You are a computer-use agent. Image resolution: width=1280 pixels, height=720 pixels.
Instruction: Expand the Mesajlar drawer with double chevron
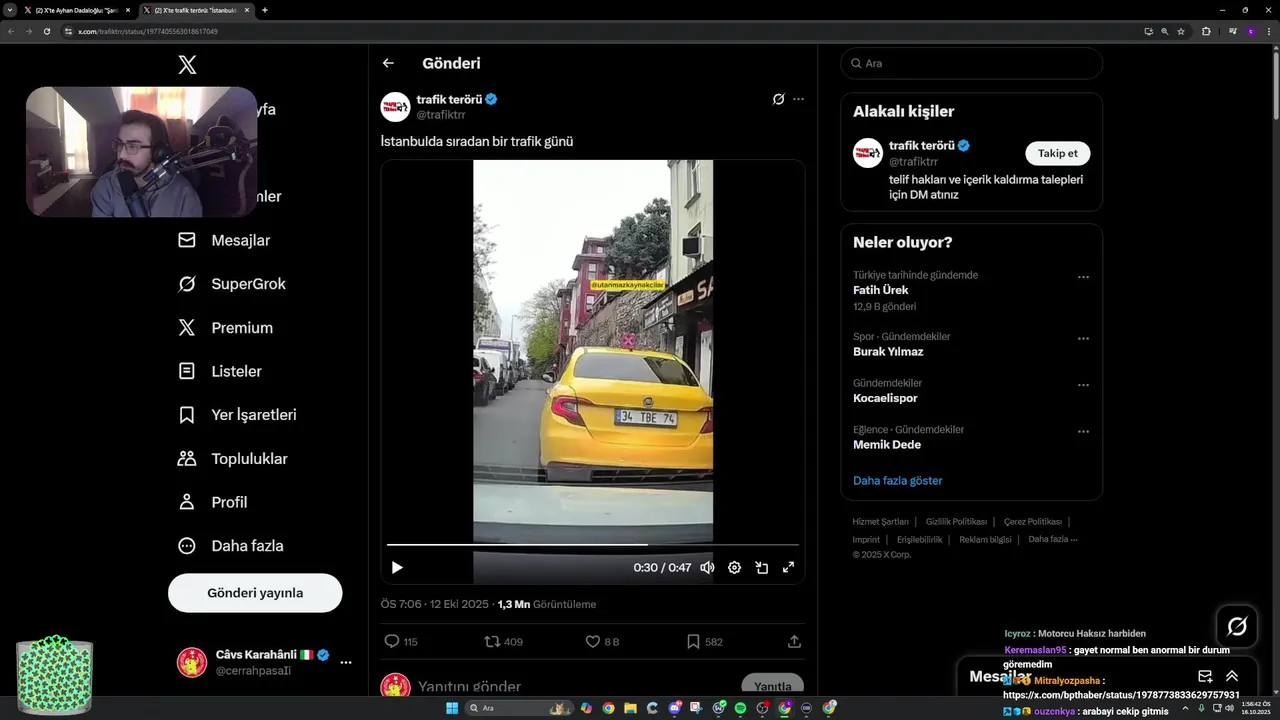coord(1232,676)
